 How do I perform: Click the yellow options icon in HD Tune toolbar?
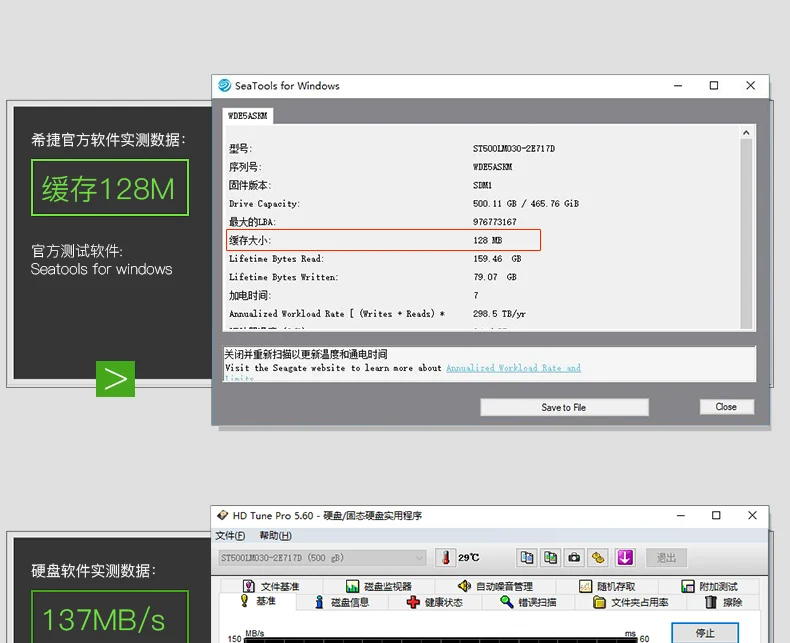point(599,557)
